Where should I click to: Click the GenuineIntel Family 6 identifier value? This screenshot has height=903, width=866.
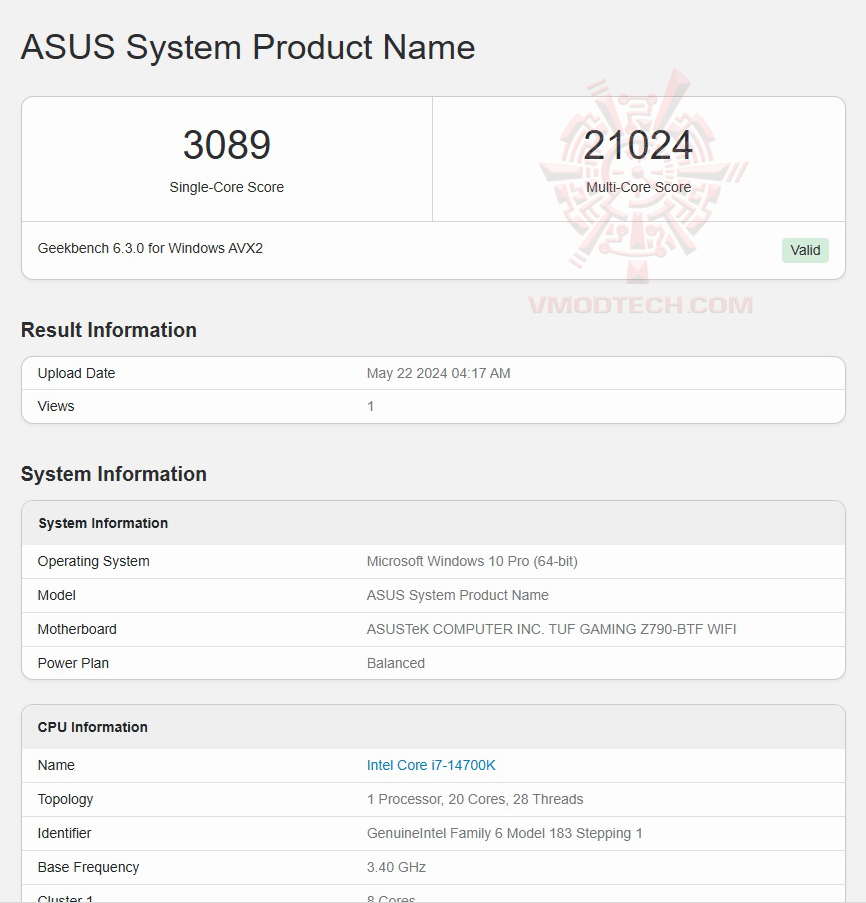click(505, 833)
